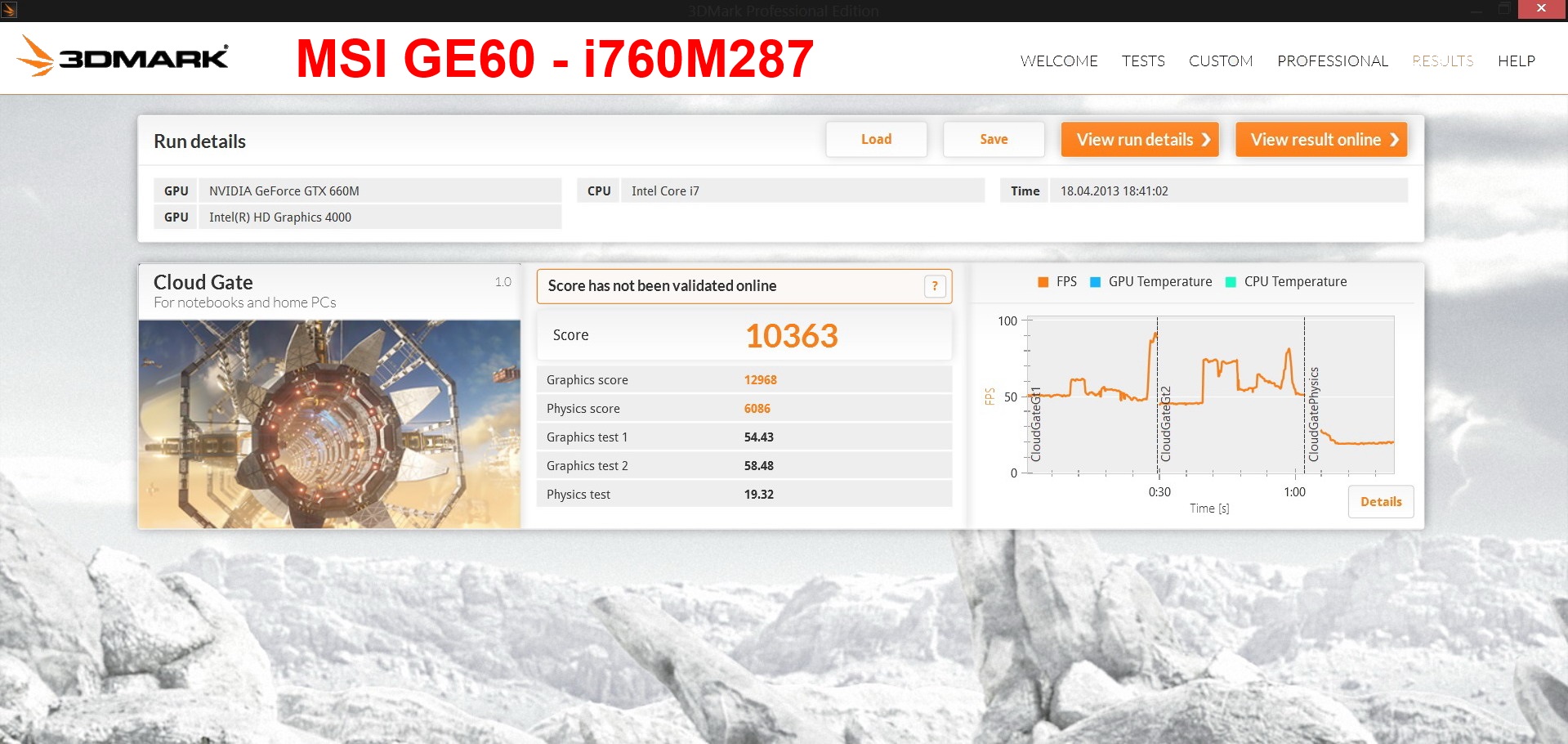Viewport: 1568px width, 744px height.
Task: Click the GPU Temperature blue legend swatch
Action: pyautogui.click(x=1096, y=282)
